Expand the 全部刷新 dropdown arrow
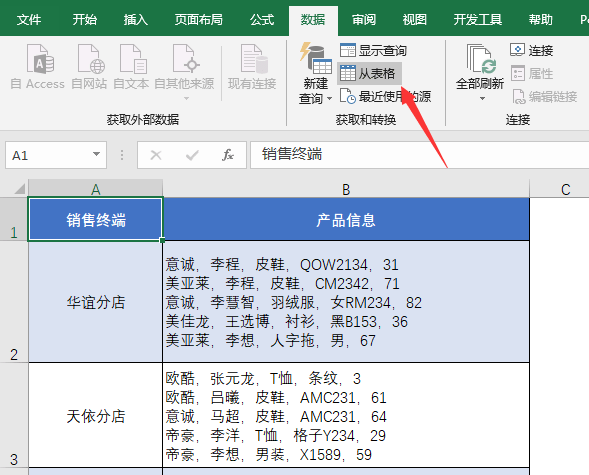 (x=483, y=99)
